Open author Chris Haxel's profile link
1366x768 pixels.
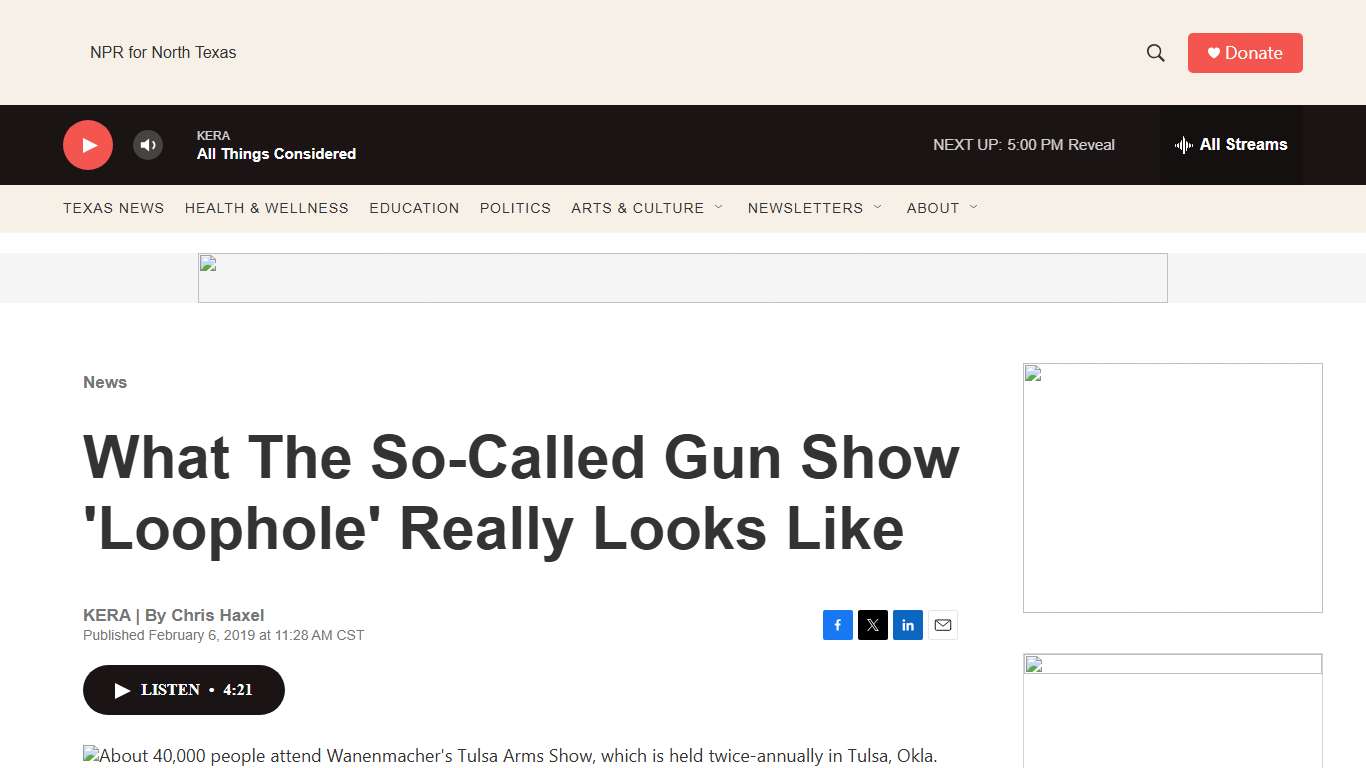[x=218, y=615]
